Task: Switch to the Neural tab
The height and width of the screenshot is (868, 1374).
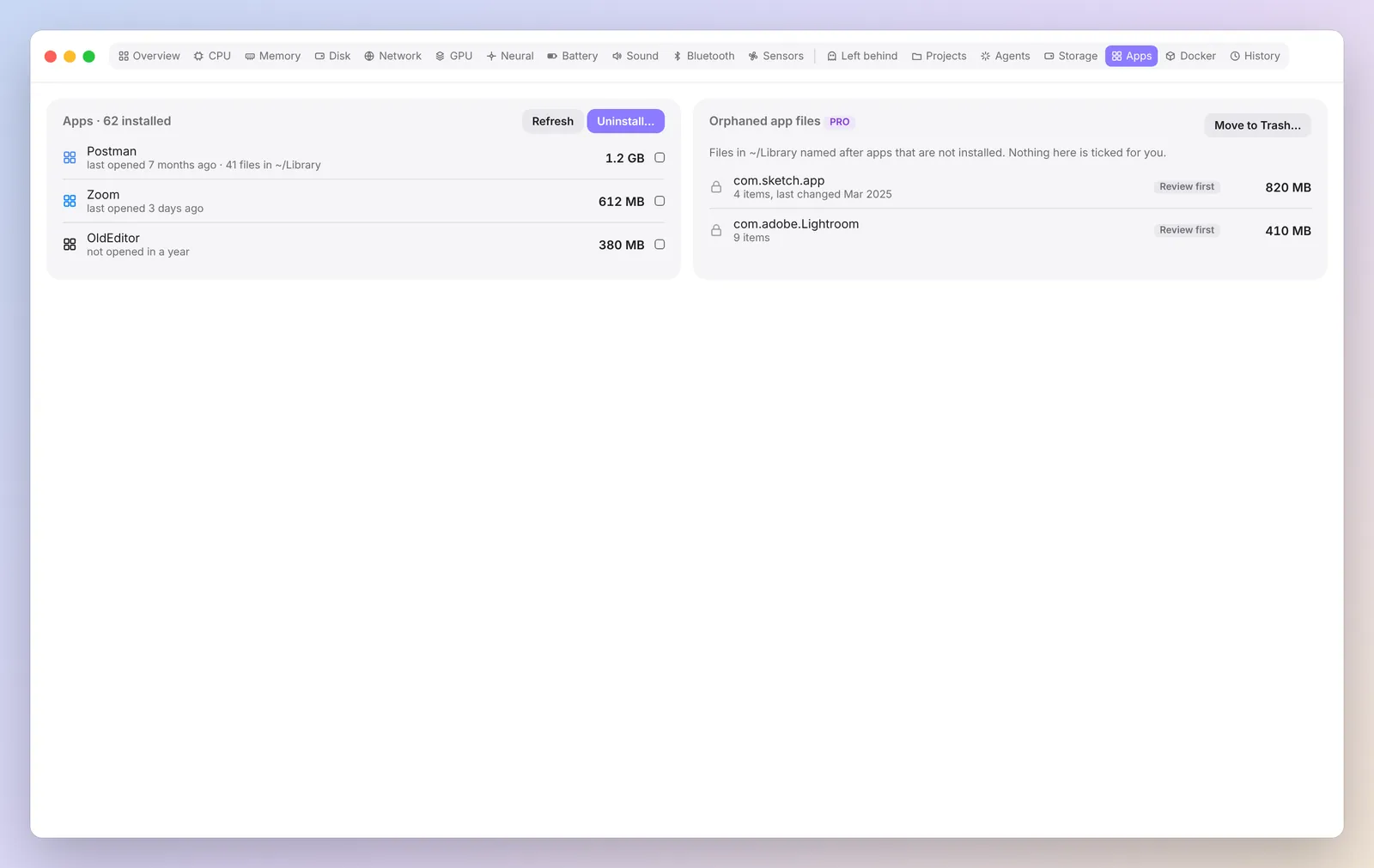Action: [510, 56]
